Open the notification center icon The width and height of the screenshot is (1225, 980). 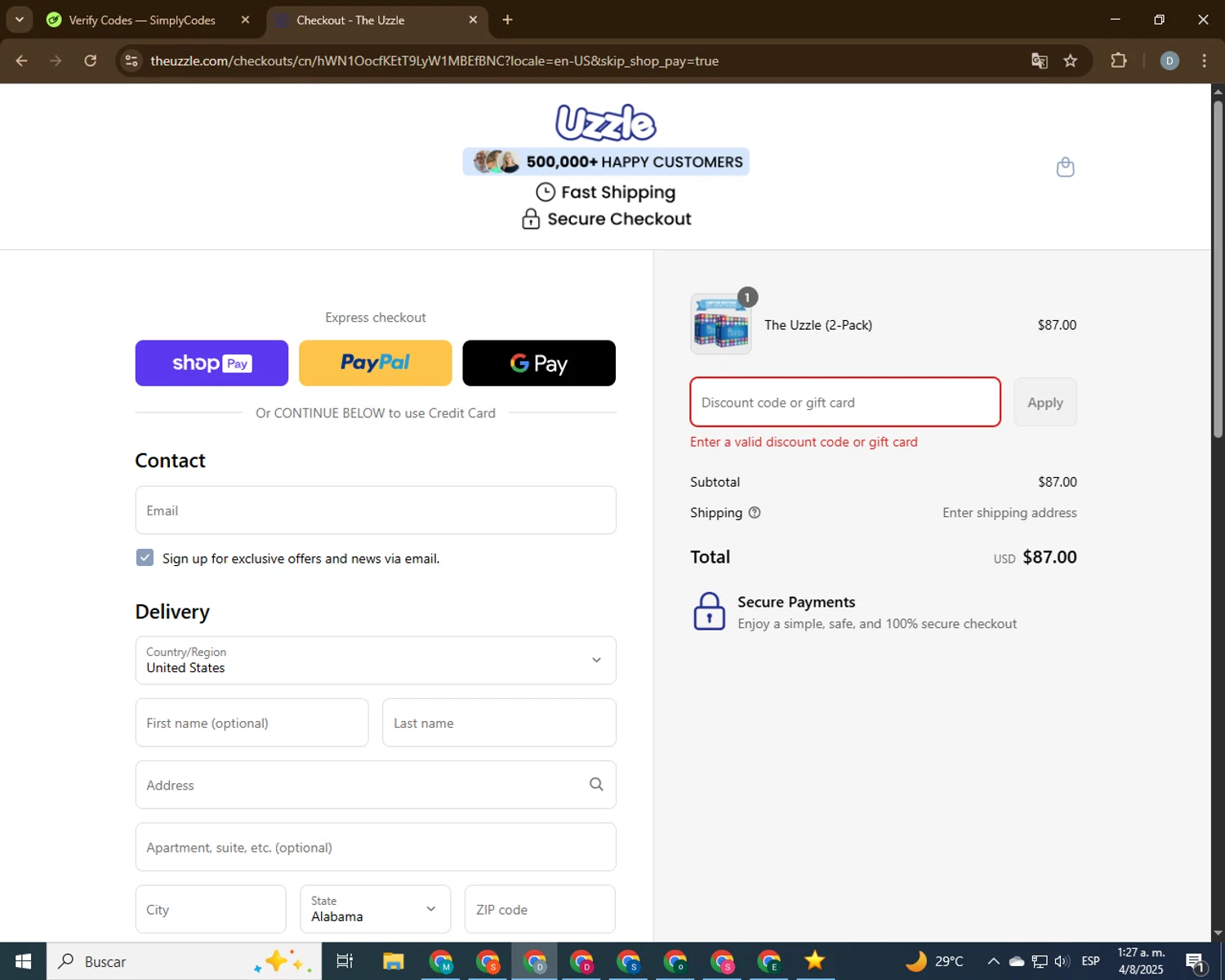(1196, 962)
